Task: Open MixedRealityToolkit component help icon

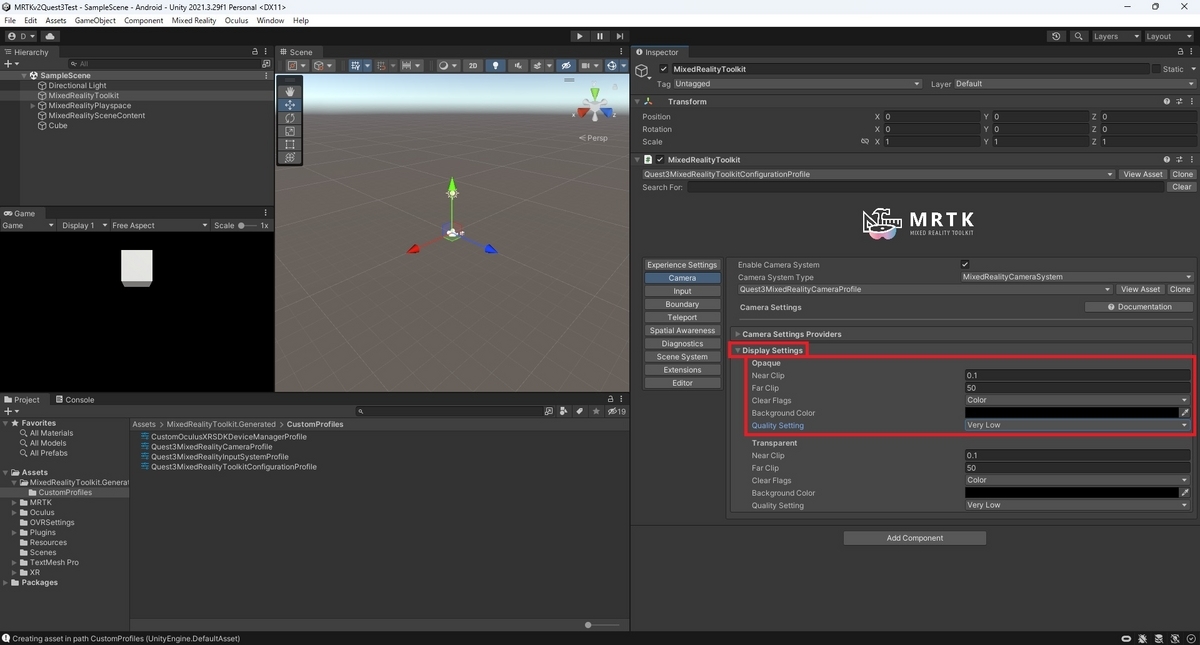Action: [x=1166, y=159]
